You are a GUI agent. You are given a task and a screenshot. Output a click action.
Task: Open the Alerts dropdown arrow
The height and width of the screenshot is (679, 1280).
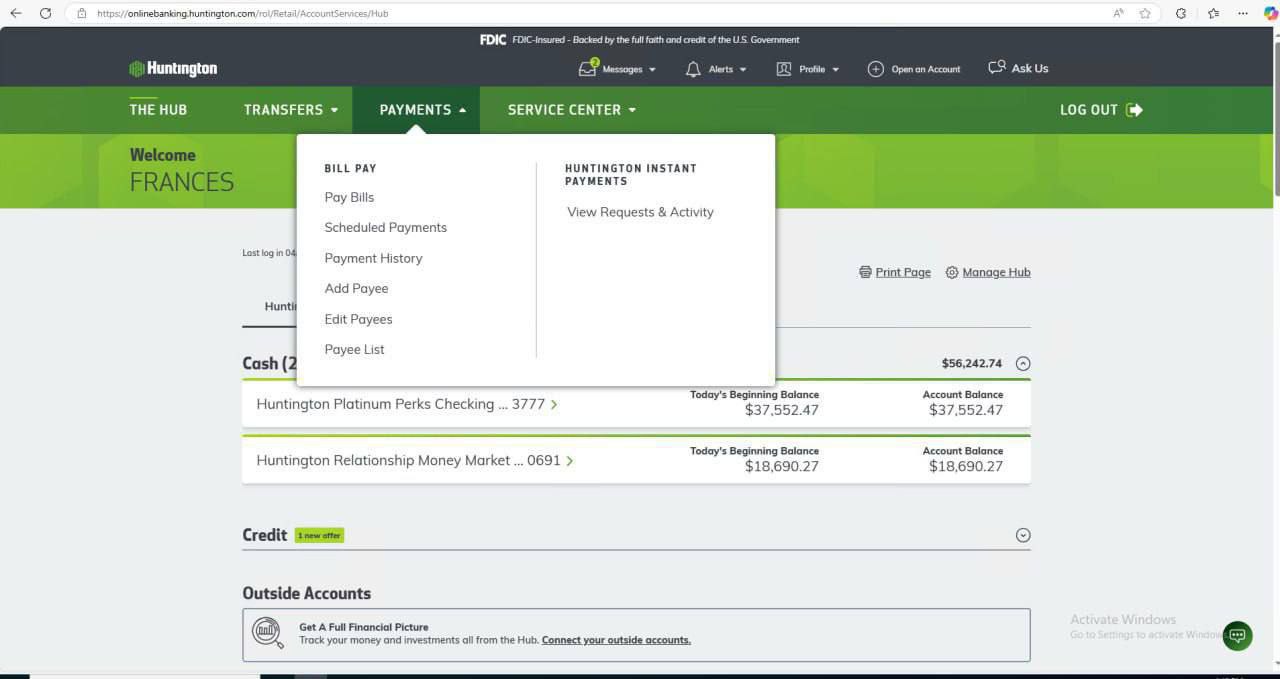coord(743,70)
